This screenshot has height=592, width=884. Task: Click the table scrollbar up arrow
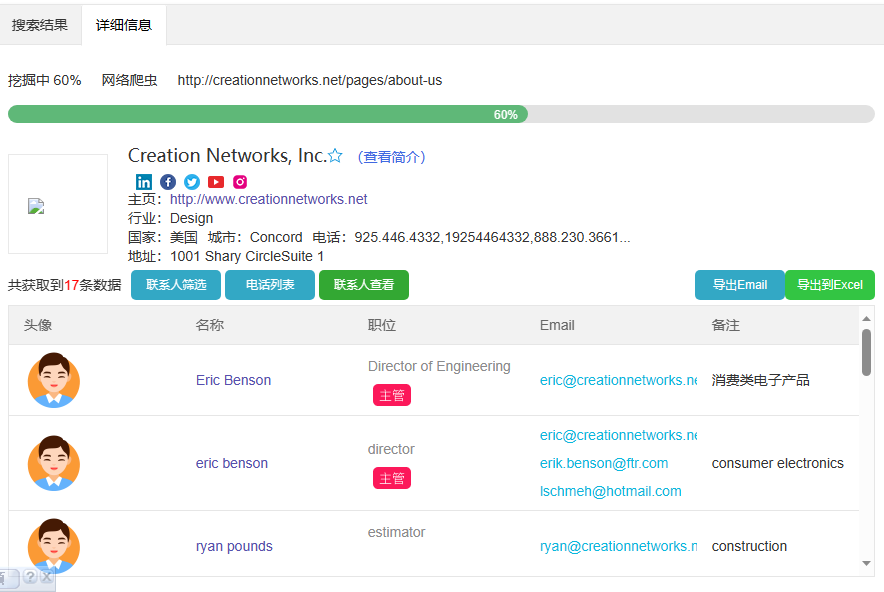pyautogui.click(x=867, y=319)
